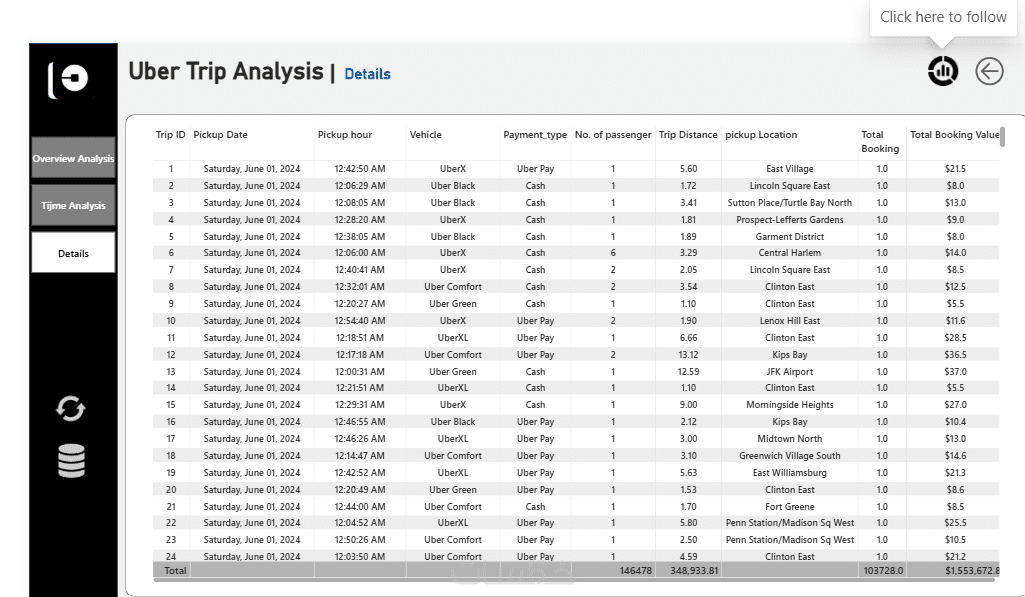
Task: Click Trip ID '23' cell
Action: (x=171, y=539)
